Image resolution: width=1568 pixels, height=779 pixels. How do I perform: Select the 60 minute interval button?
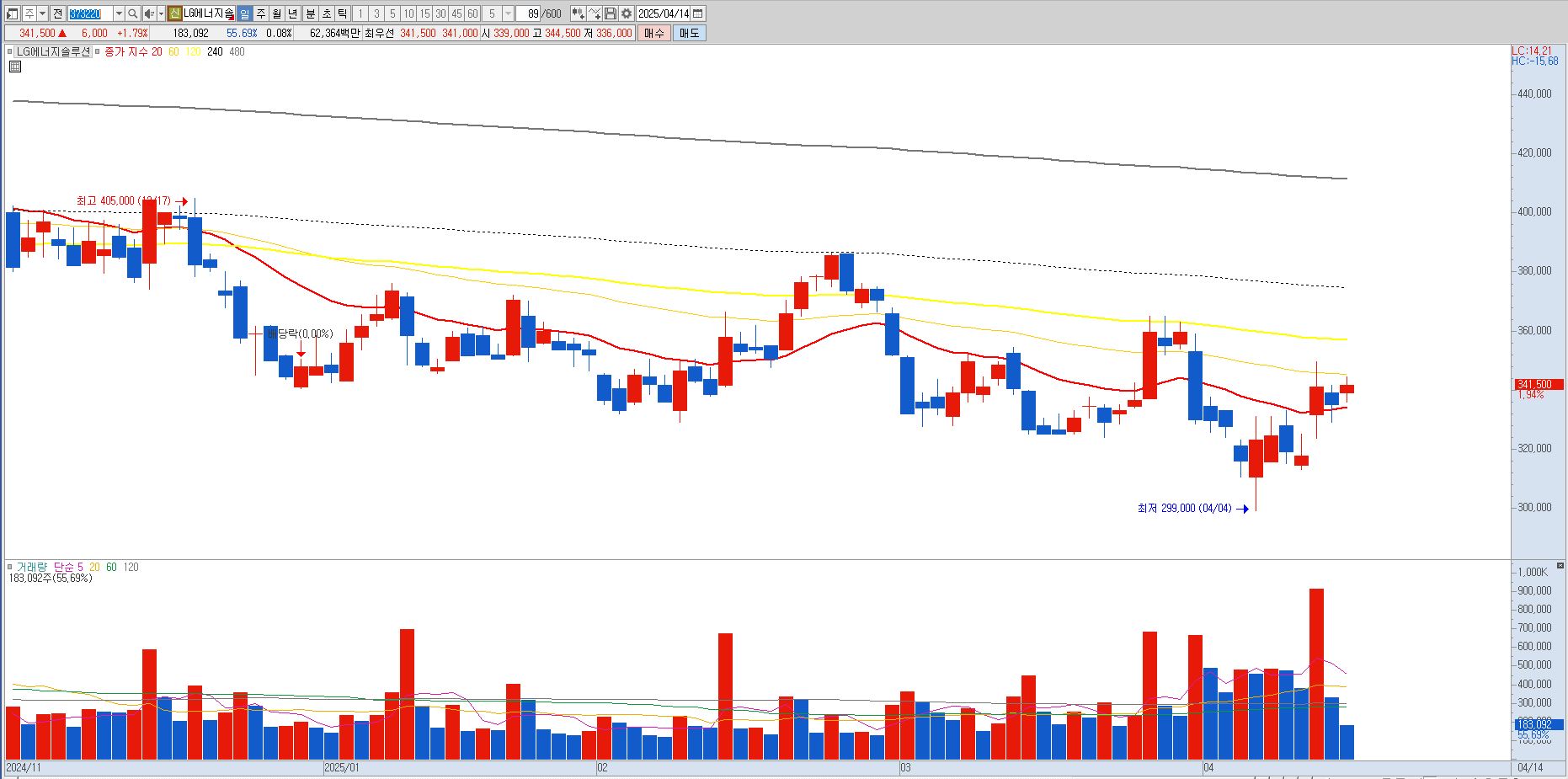pos(472,13)
